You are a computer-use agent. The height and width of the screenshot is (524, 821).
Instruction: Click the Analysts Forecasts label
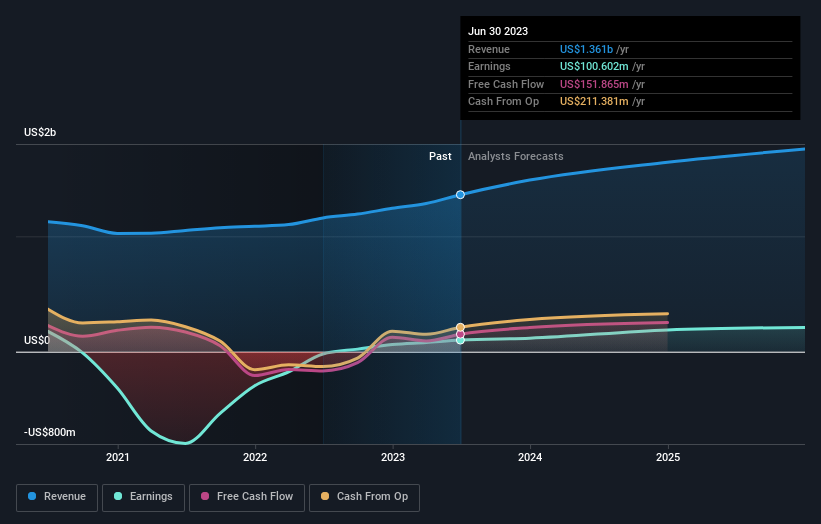click(x=516, y=156)
